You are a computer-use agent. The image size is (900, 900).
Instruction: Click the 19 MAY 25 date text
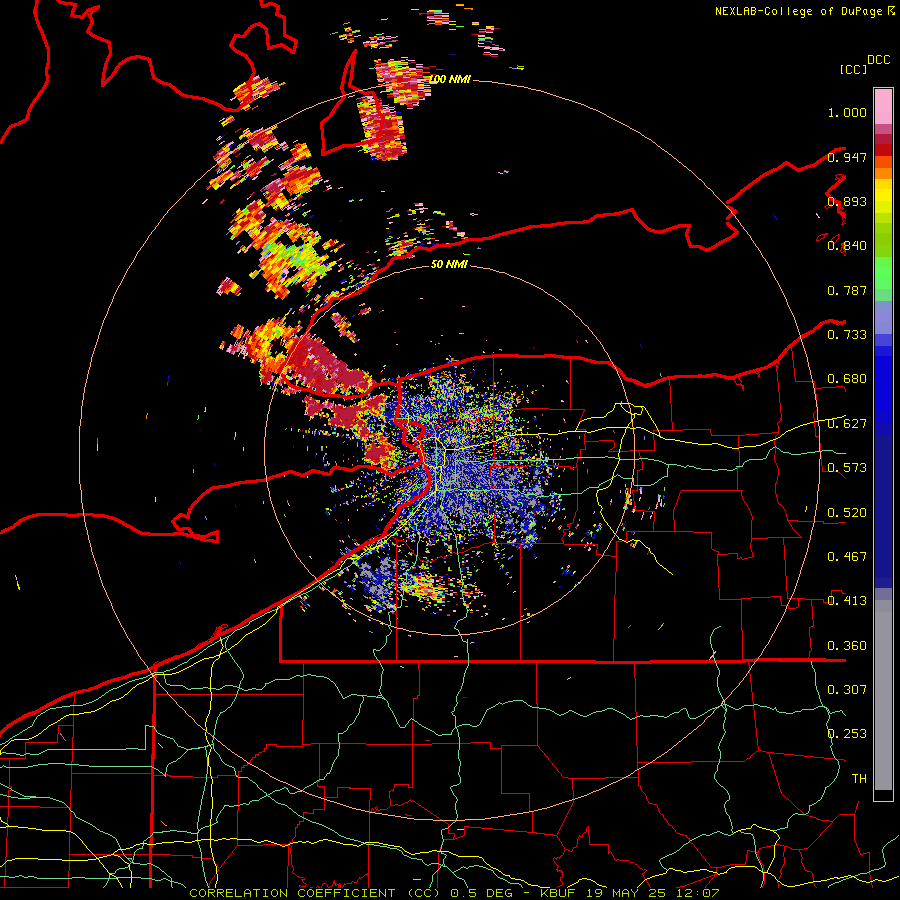click(626, 893)
